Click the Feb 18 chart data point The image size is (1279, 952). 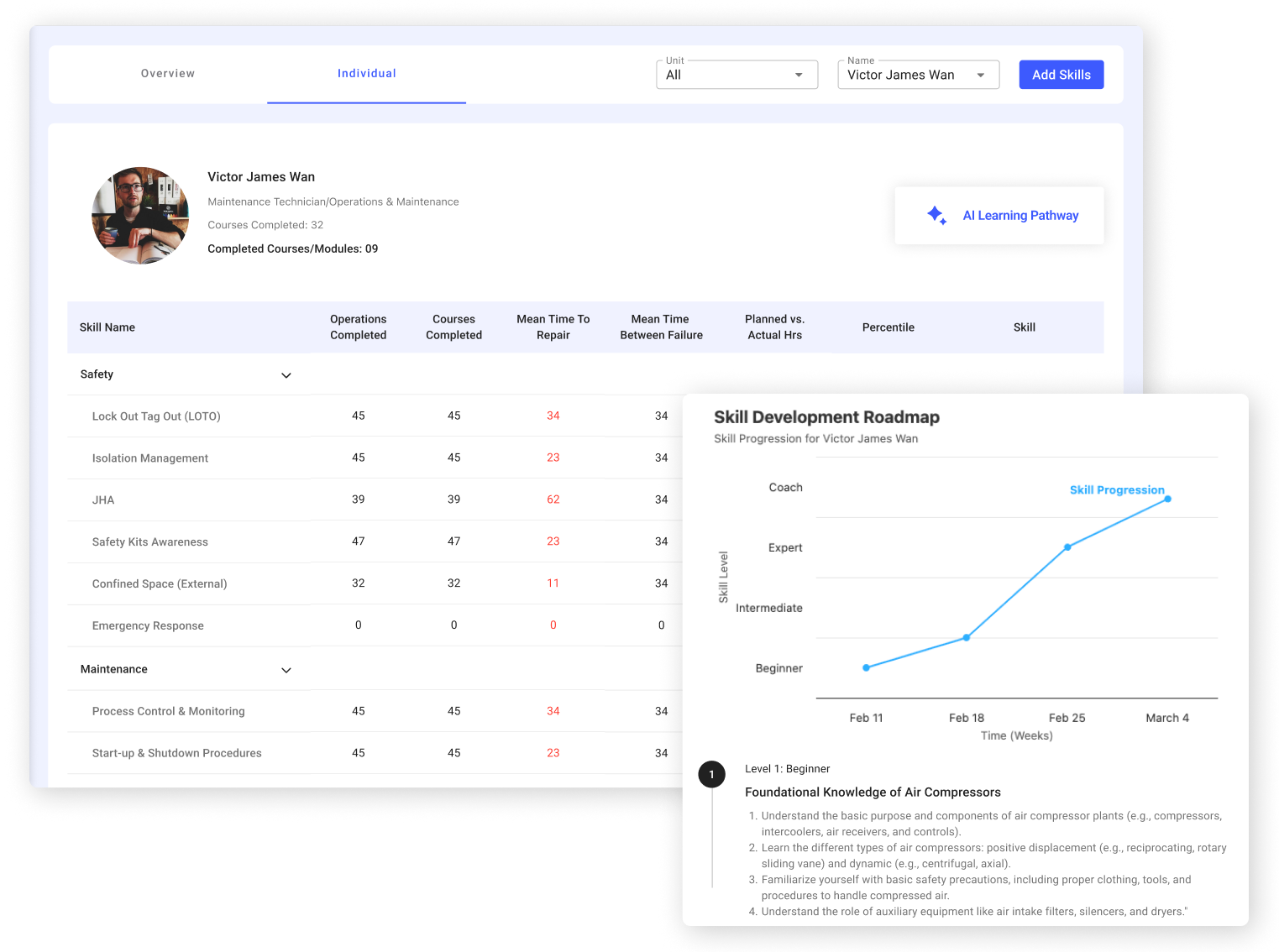coord(967,637)
